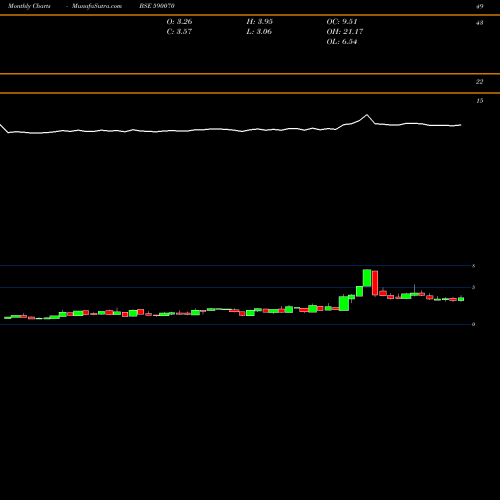Click the "Monthly Charts" title text

(29, 6)
